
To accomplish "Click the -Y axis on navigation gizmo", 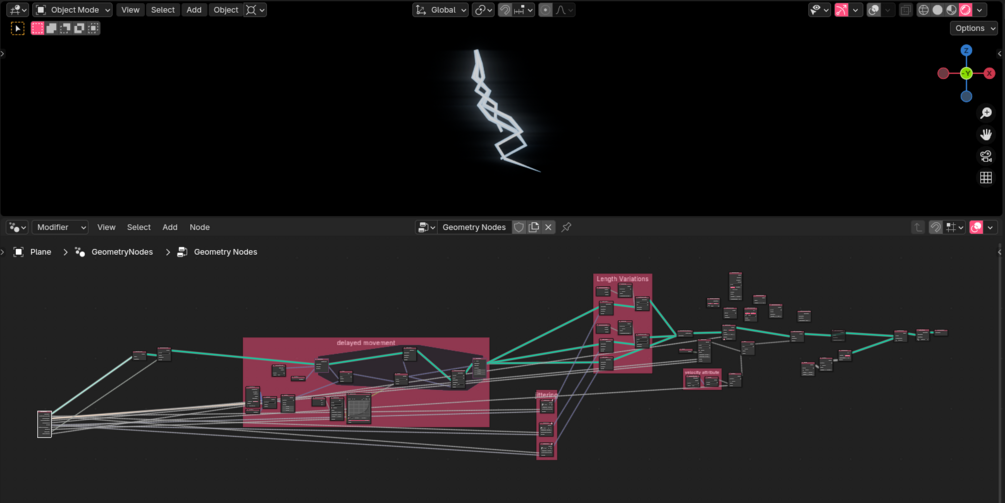I will pos(967,74).
